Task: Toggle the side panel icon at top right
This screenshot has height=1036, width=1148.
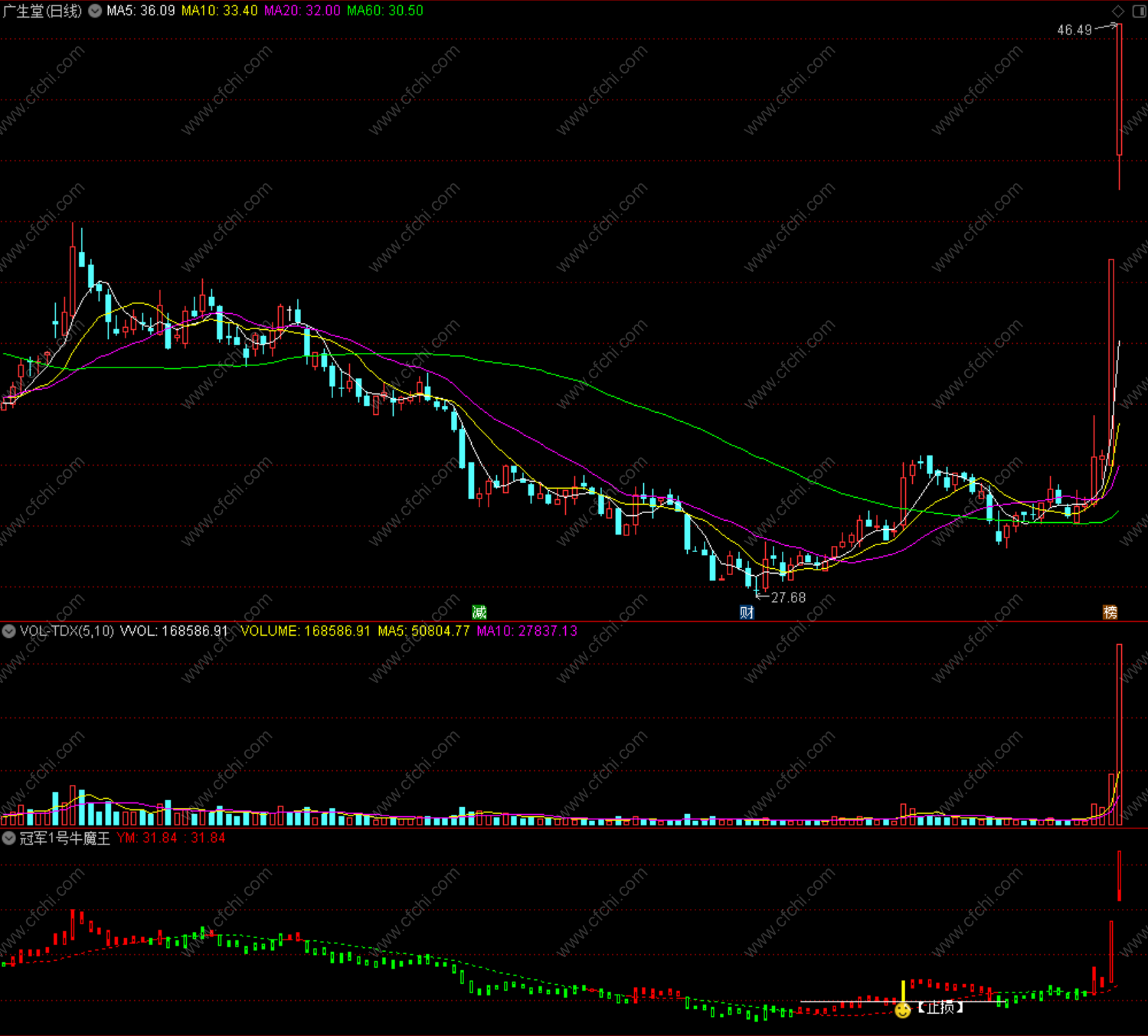Action: tap(1139, 11)
